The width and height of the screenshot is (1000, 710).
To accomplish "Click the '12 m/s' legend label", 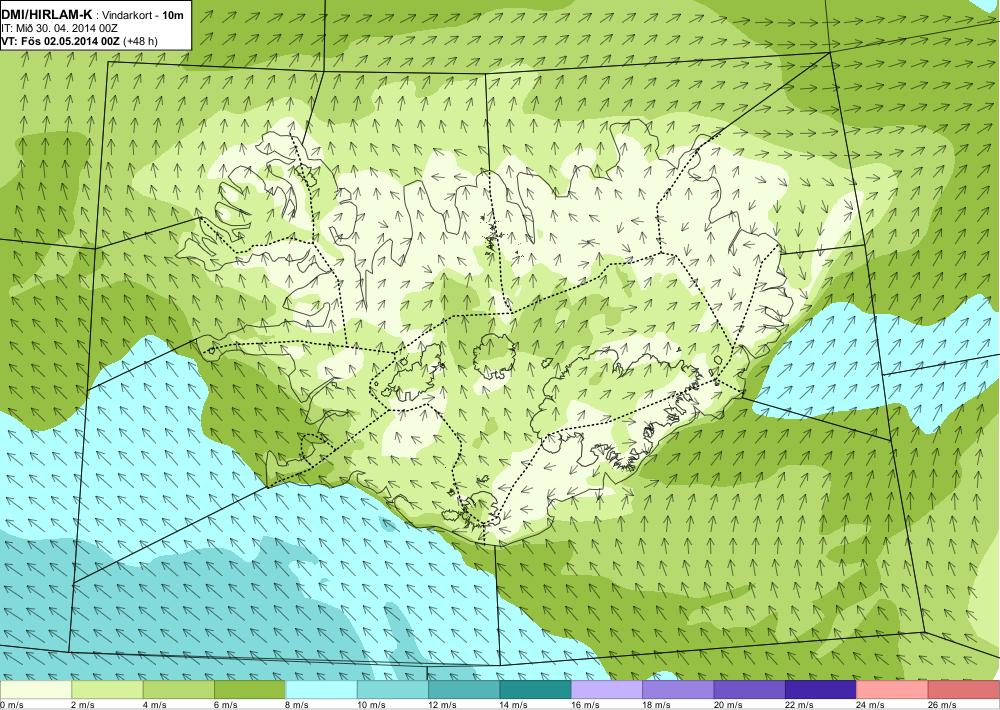I will coord(443,705).
